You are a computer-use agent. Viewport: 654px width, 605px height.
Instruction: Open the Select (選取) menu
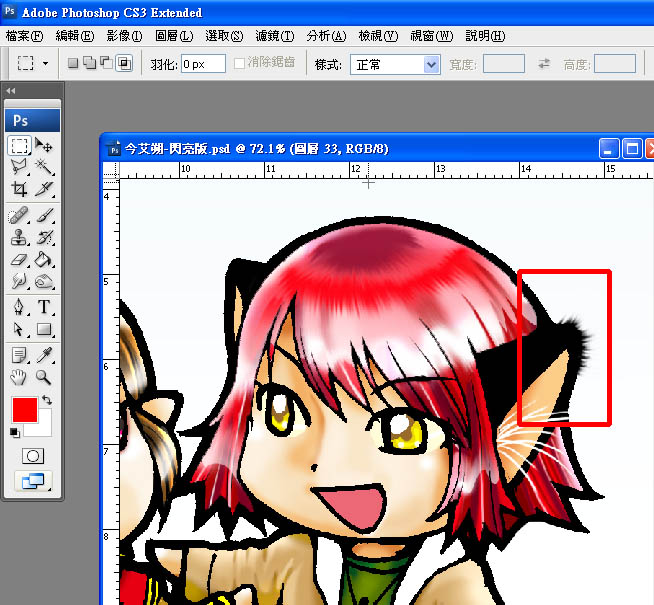[224, 36]
